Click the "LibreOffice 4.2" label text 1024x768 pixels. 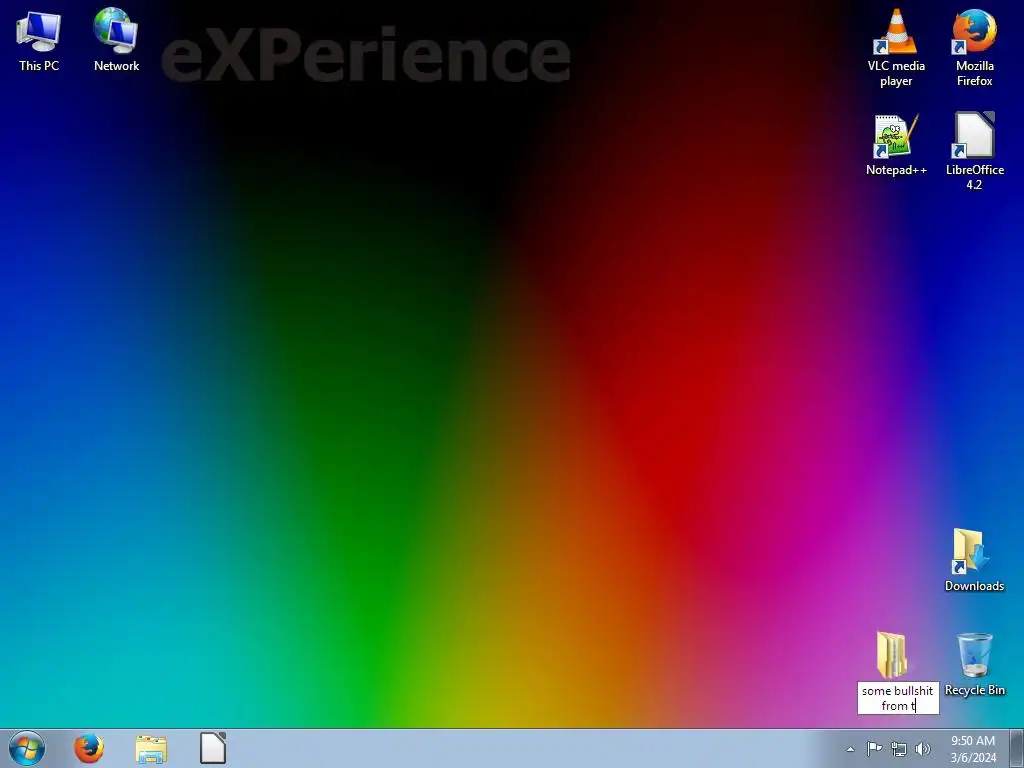tap(974, 177)
